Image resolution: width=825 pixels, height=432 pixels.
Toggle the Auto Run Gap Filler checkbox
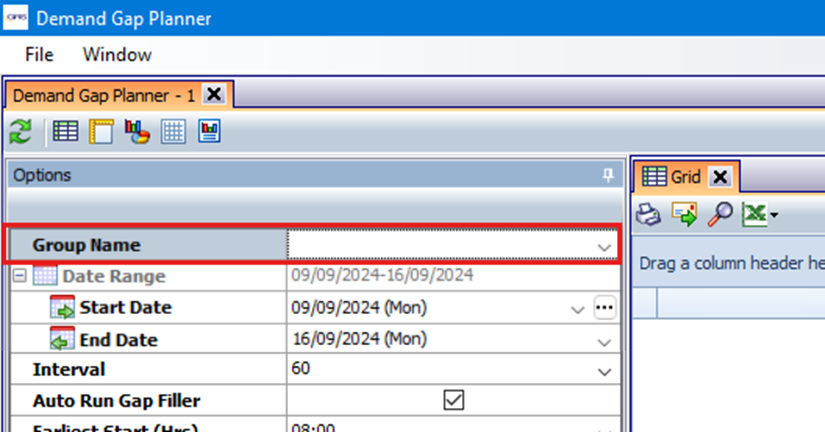coord(454,400)
